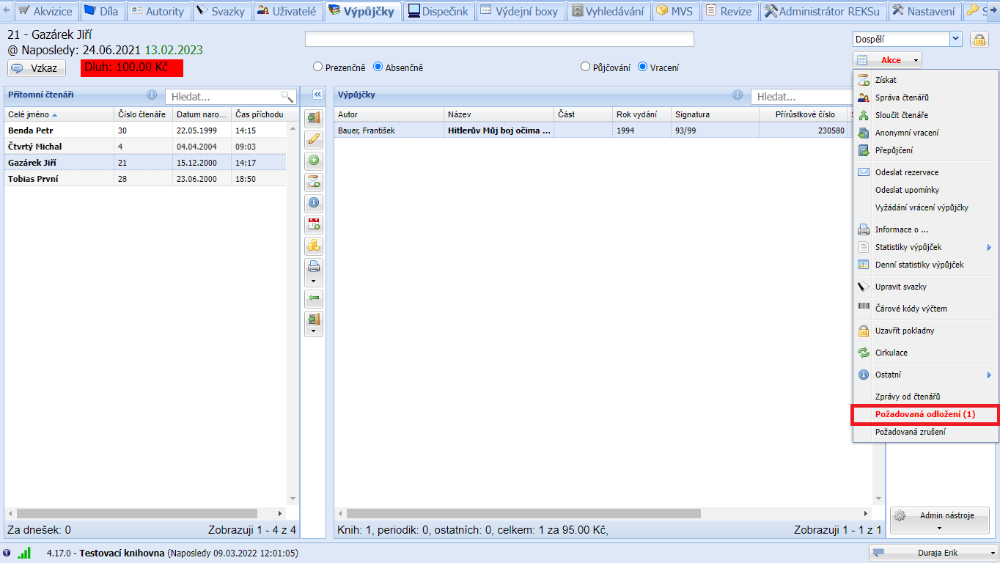Click the green plus add icon
This screenshot has height=563, width=1000.
313,160
